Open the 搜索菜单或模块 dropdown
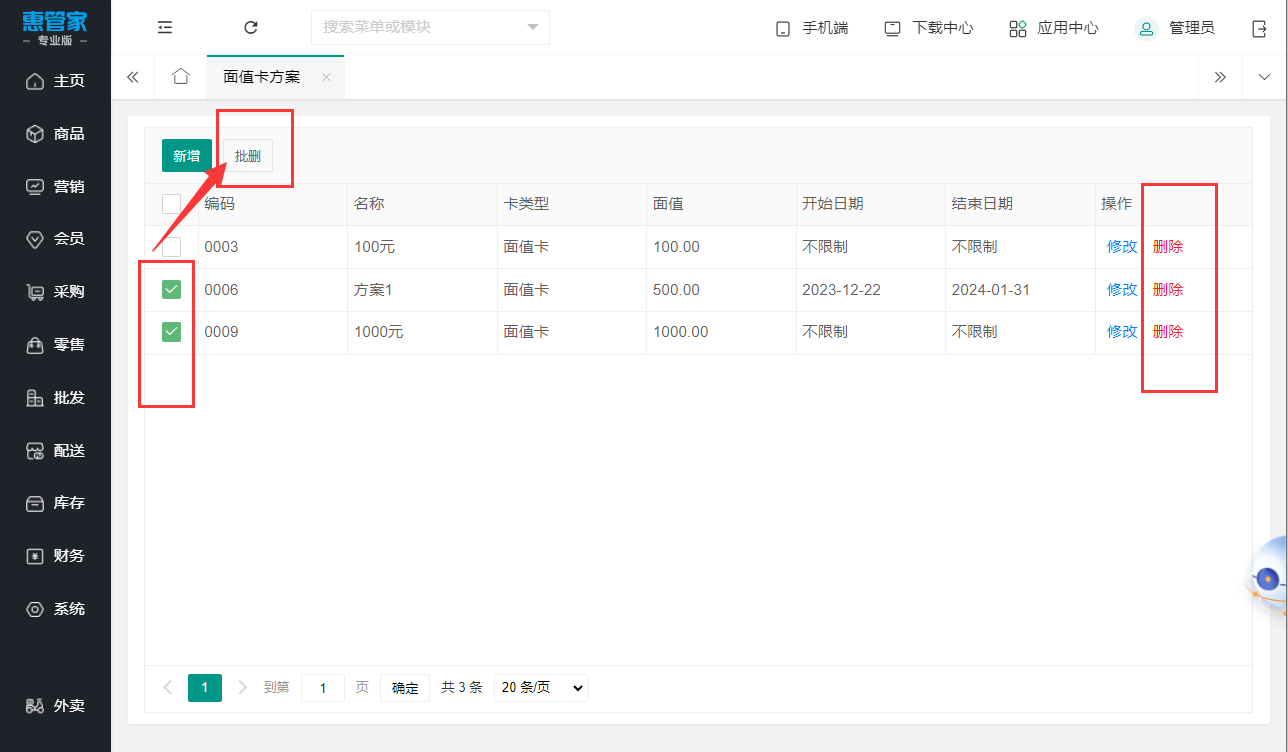 click(x=430, y=27)
